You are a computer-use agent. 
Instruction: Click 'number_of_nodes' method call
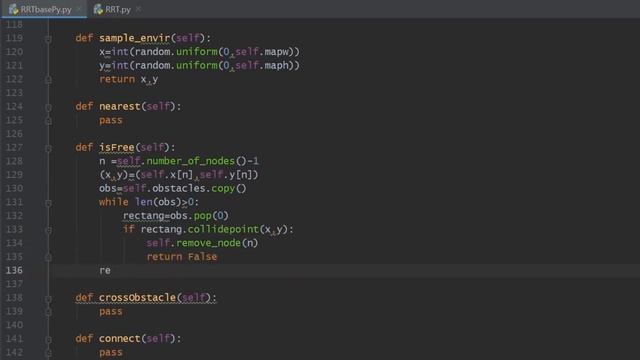point(191,161)
